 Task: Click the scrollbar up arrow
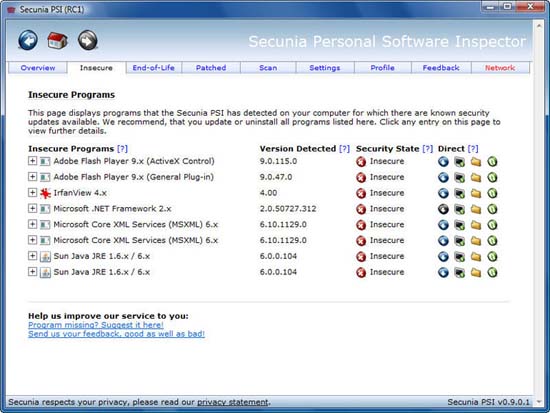coord(539,26)
